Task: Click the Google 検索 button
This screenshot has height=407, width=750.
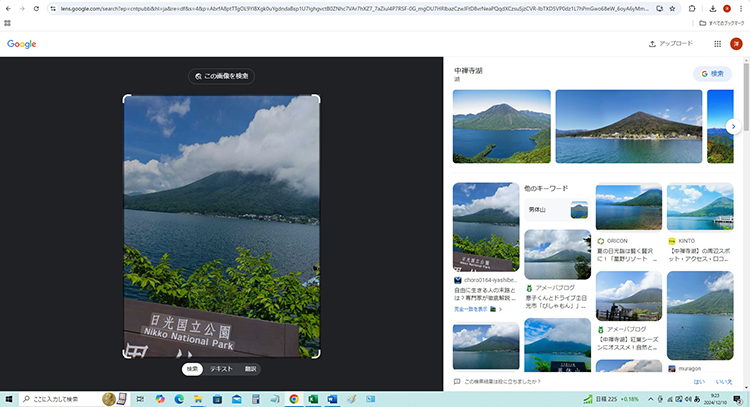Action: tap(712, 74)
